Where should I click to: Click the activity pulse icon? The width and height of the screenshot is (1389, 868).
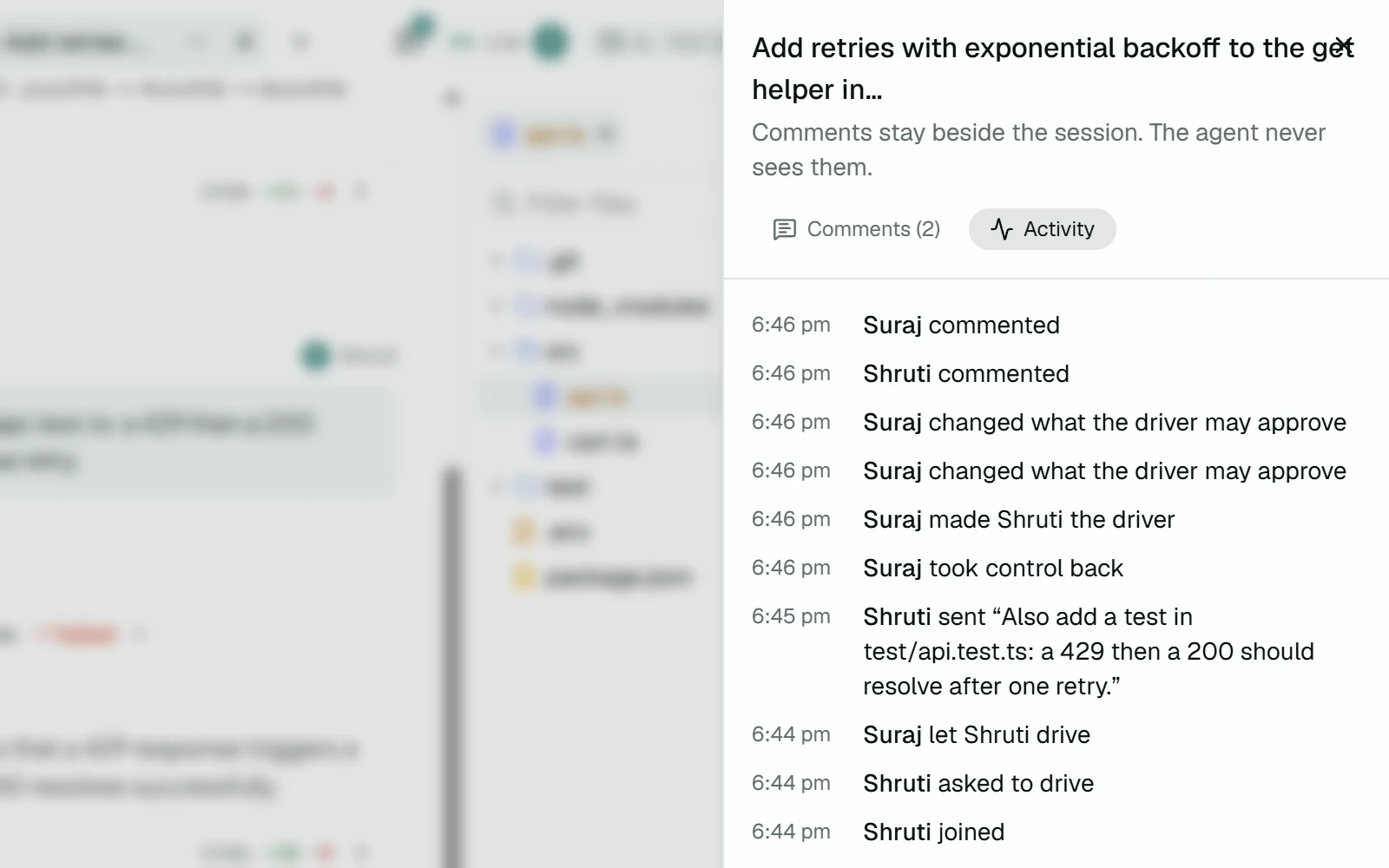click(1002, 229)
